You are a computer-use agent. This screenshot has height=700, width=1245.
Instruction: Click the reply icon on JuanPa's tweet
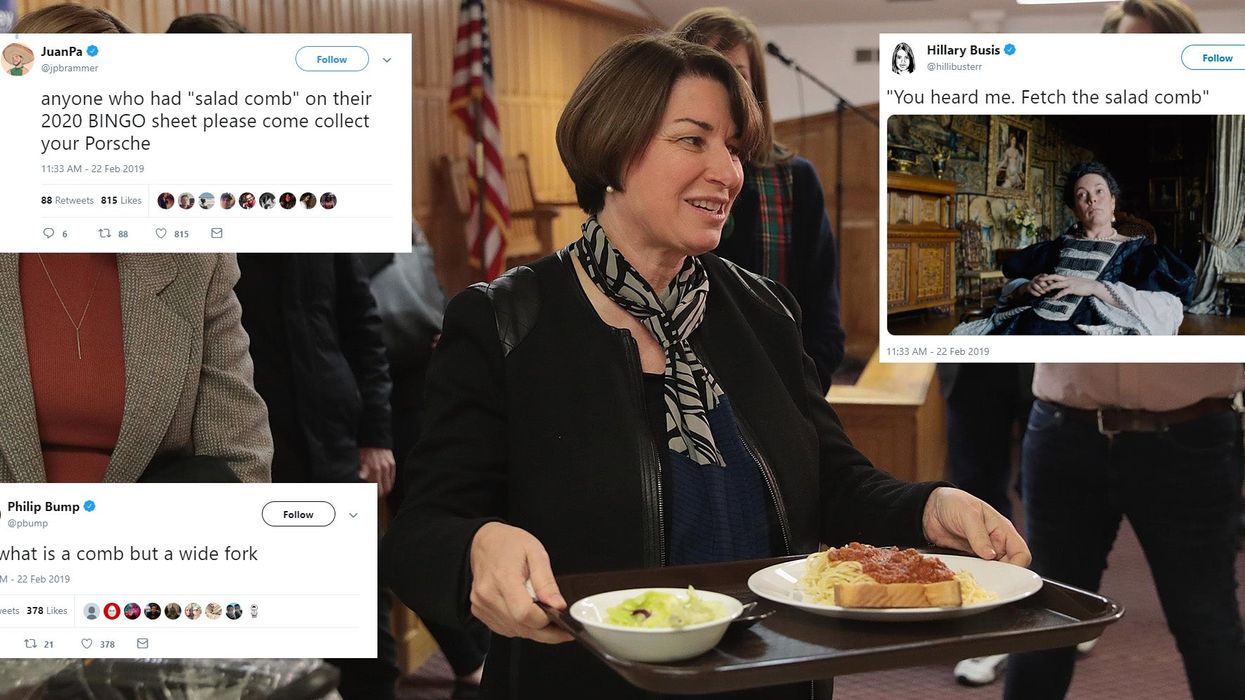[48, 233]
